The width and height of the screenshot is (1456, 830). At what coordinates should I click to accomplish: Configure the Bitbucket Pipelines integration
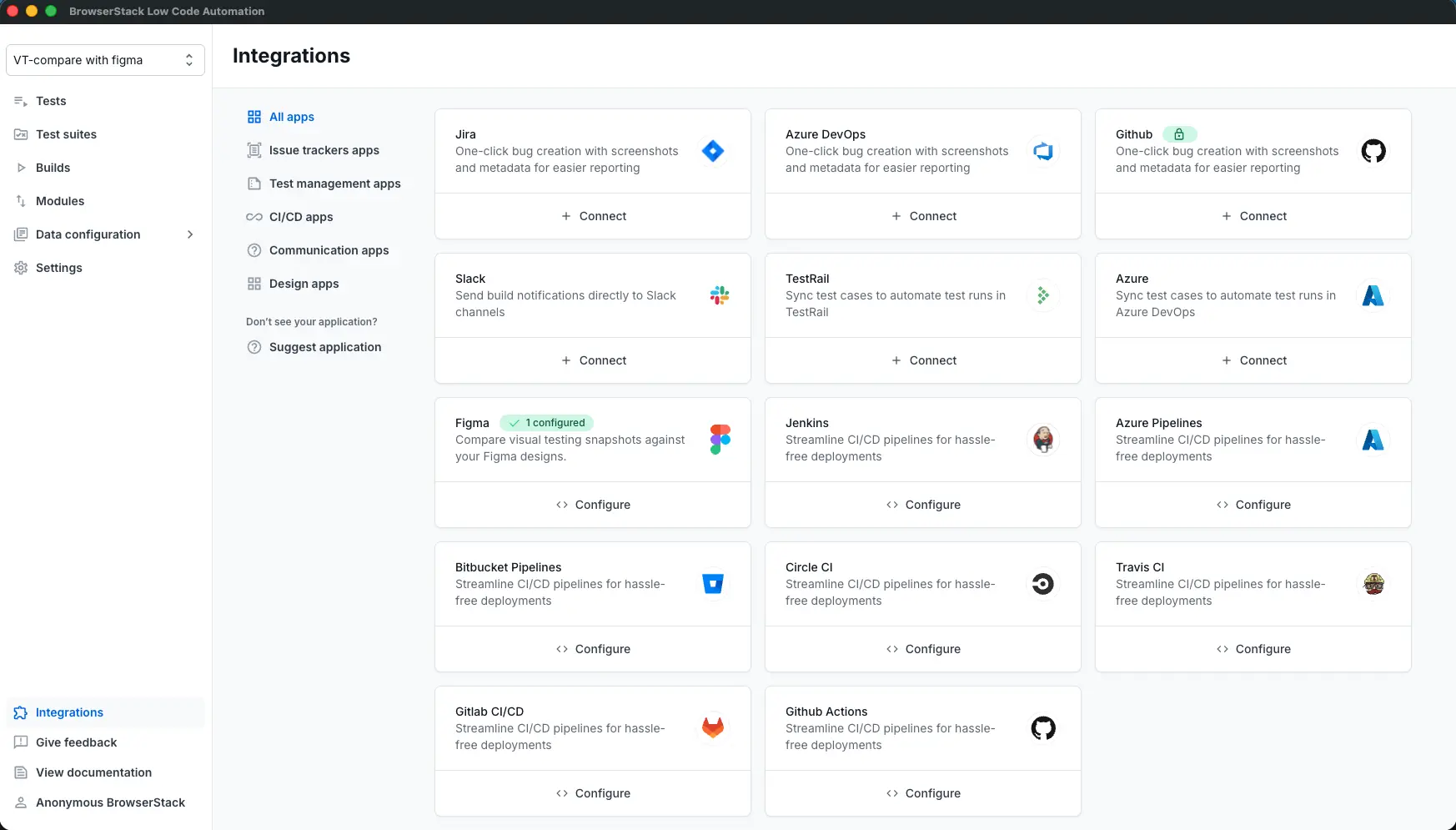click(x=593, y=649)
